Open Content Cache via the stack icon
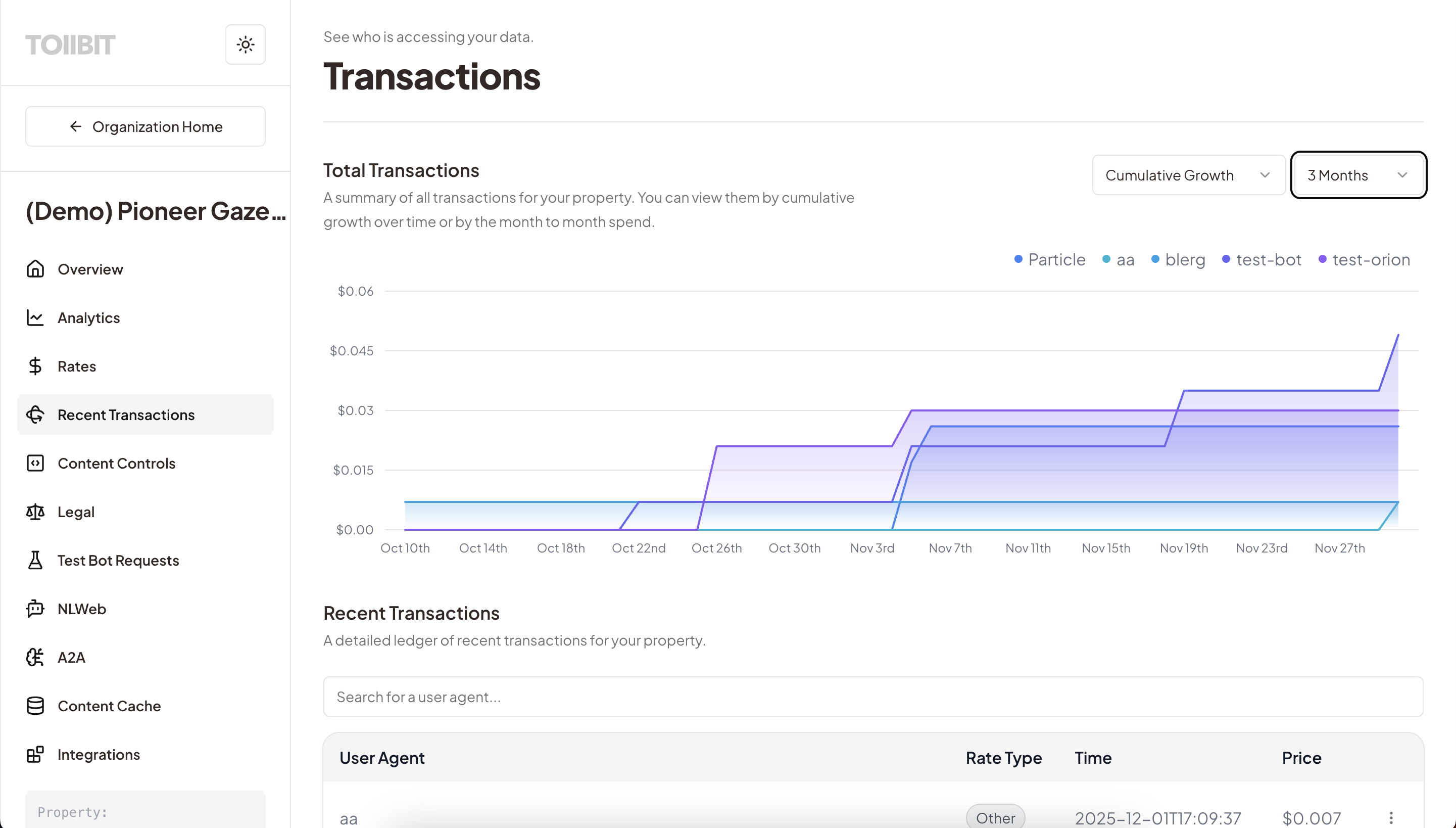 point(35,706)
